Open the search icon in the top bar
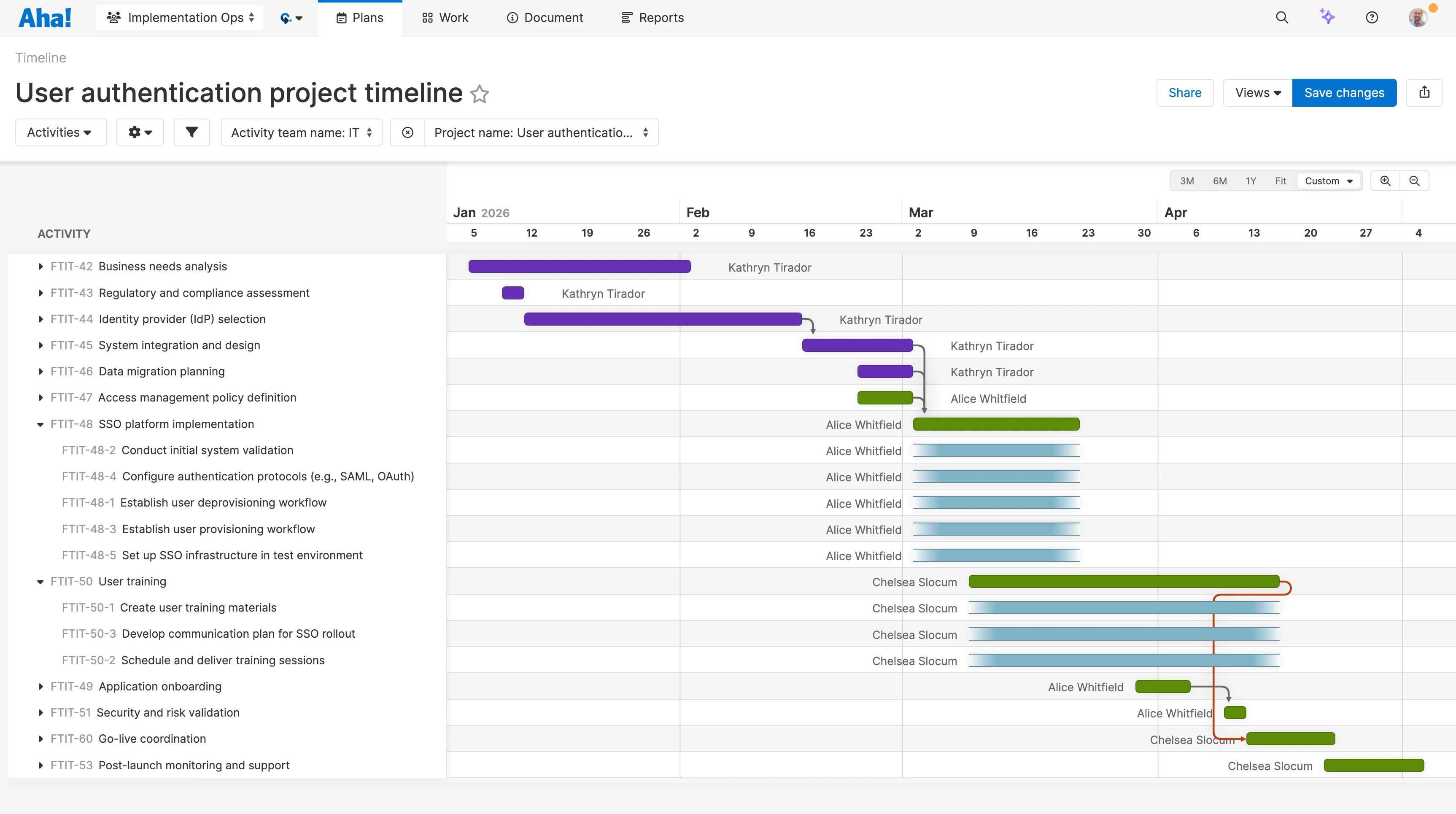Image resolution: width=1456 pixels, height=814 pixels. click(1282, 18)
